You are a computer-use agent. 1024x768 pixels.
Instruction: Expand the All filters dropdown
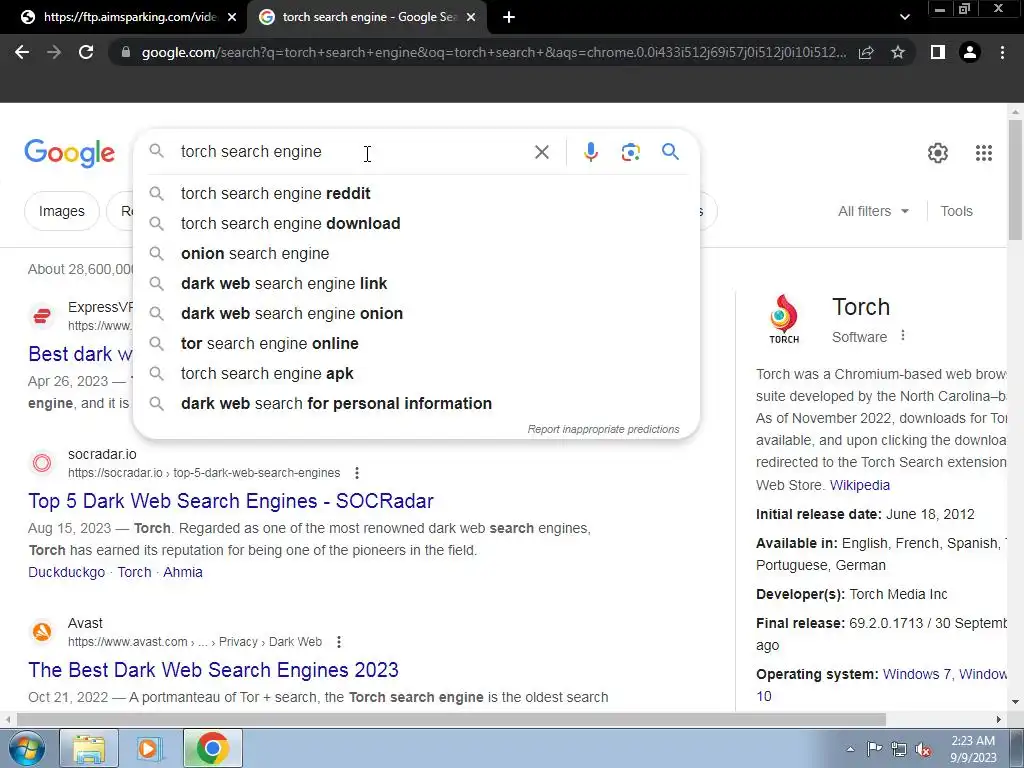pos(873,211)
